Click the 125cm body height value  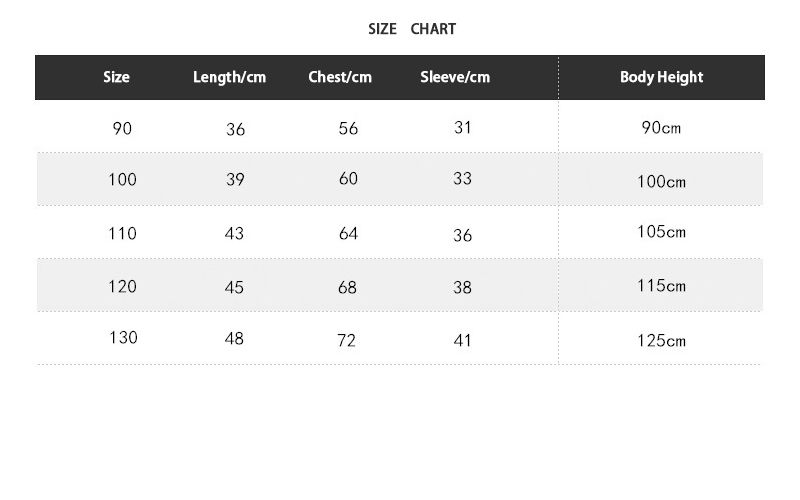point(661,340)
